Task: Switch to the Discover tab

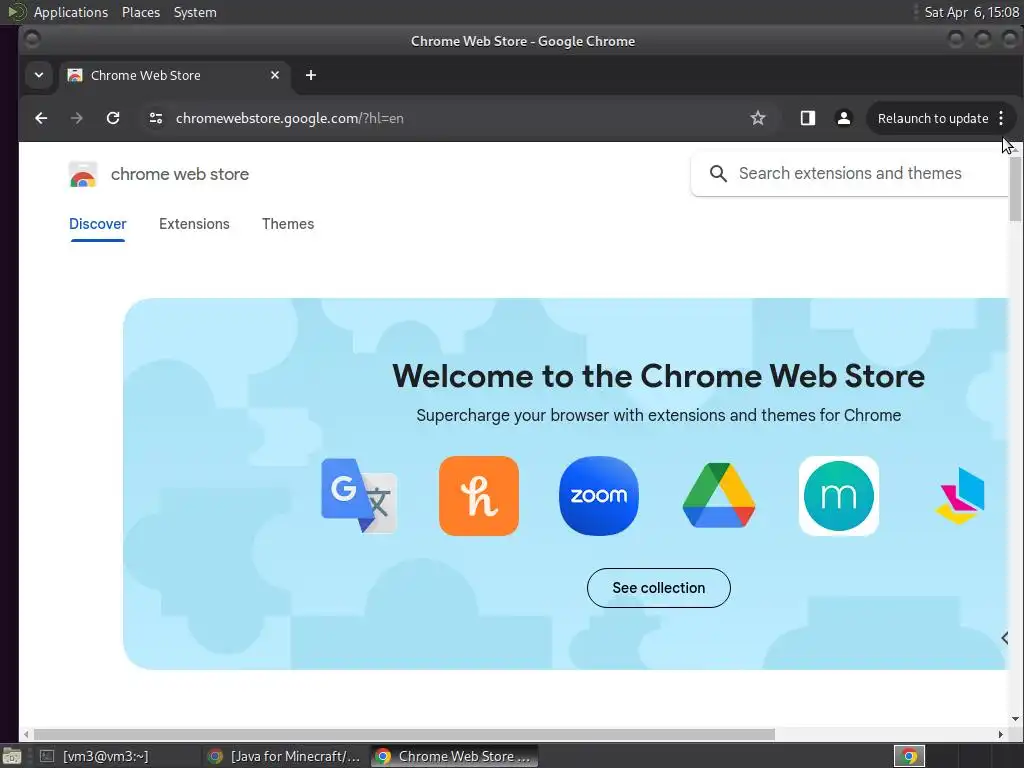Action: (x=97, y=224)
